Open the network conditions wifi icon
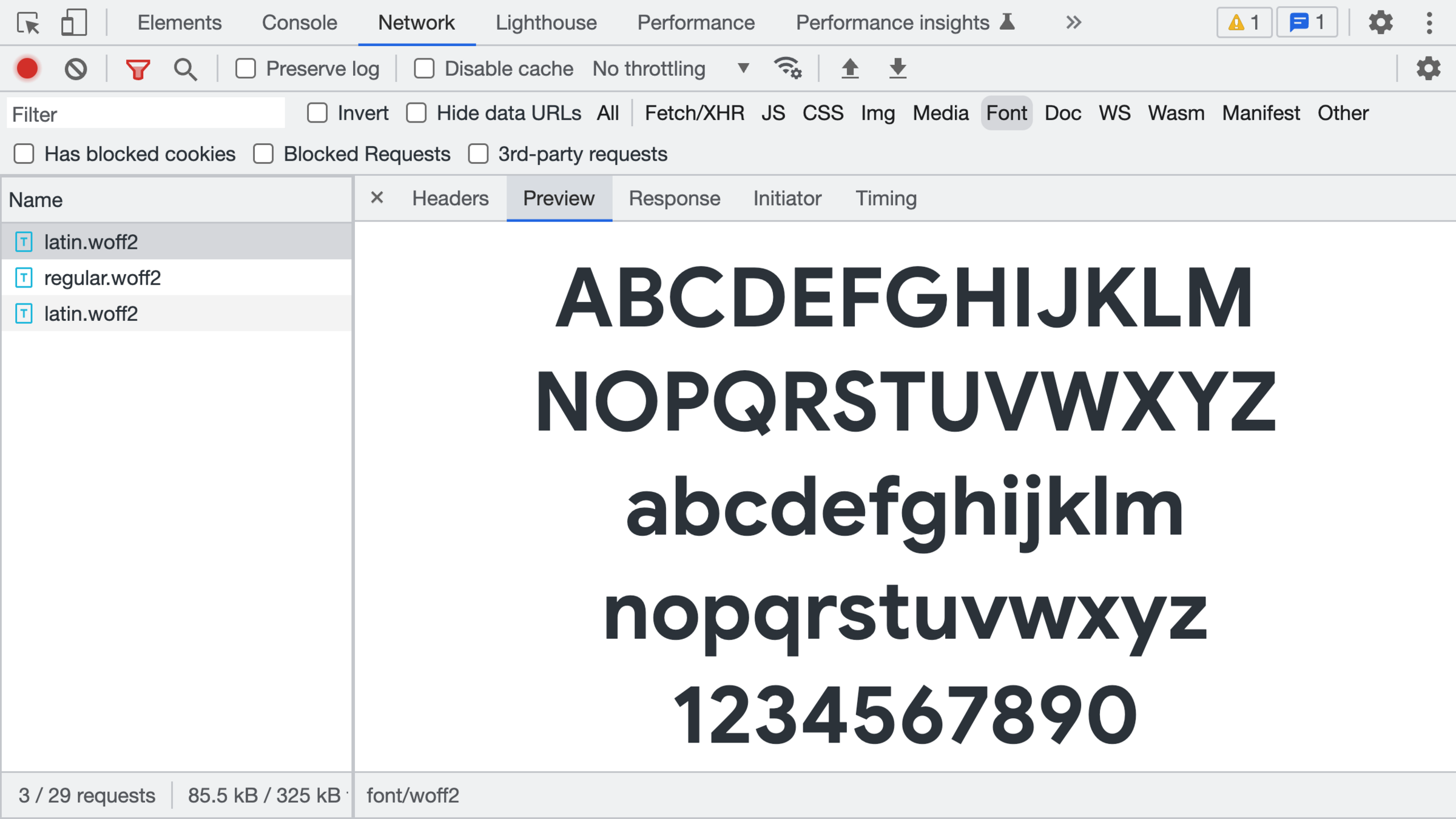Screen dimensions: 1456x819 click(787, 68)
